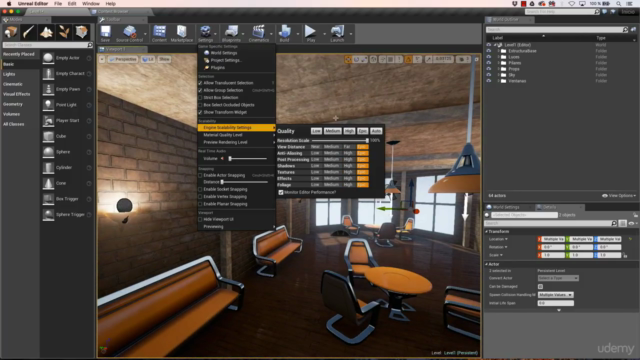Image resolution: width=640 pixels, height=360 pixels.
Task: Click the Box Trigger placement icon
Action: pyautogui.click(x=48, y=199)
